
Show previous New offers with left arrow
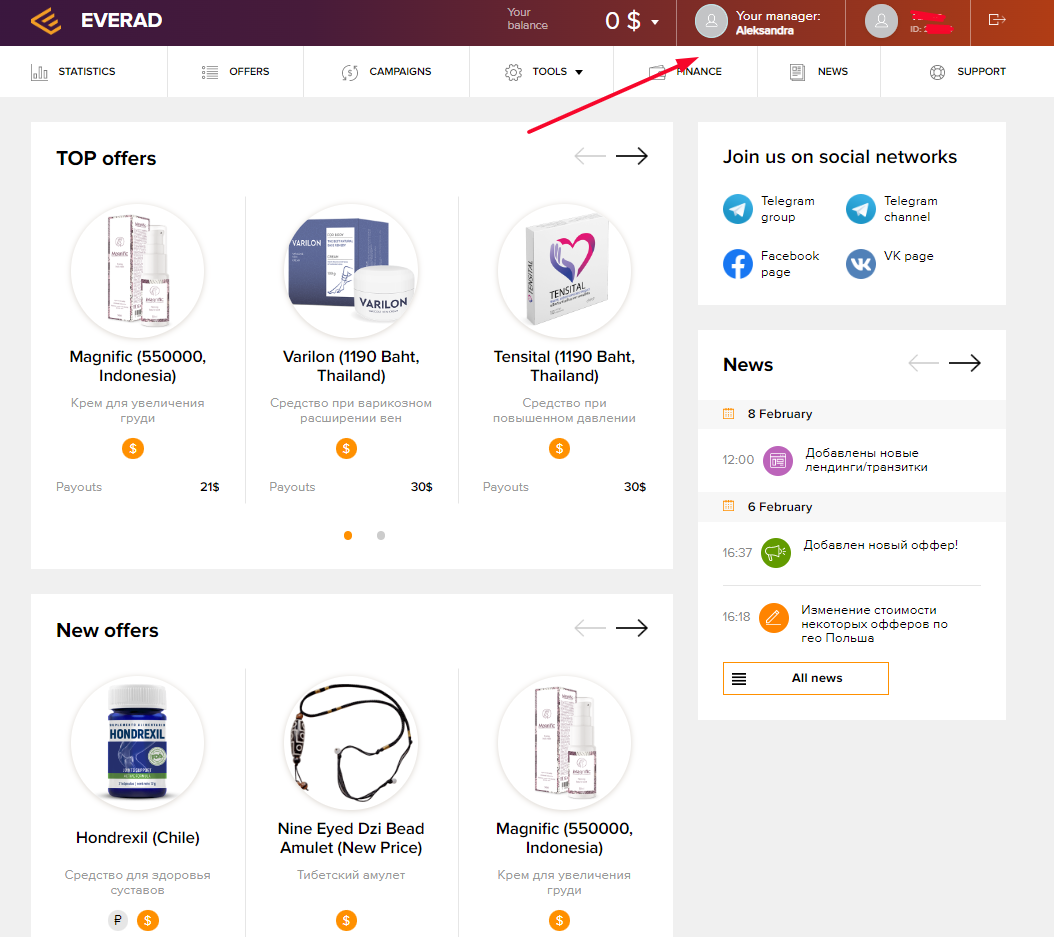click(590, 628)
